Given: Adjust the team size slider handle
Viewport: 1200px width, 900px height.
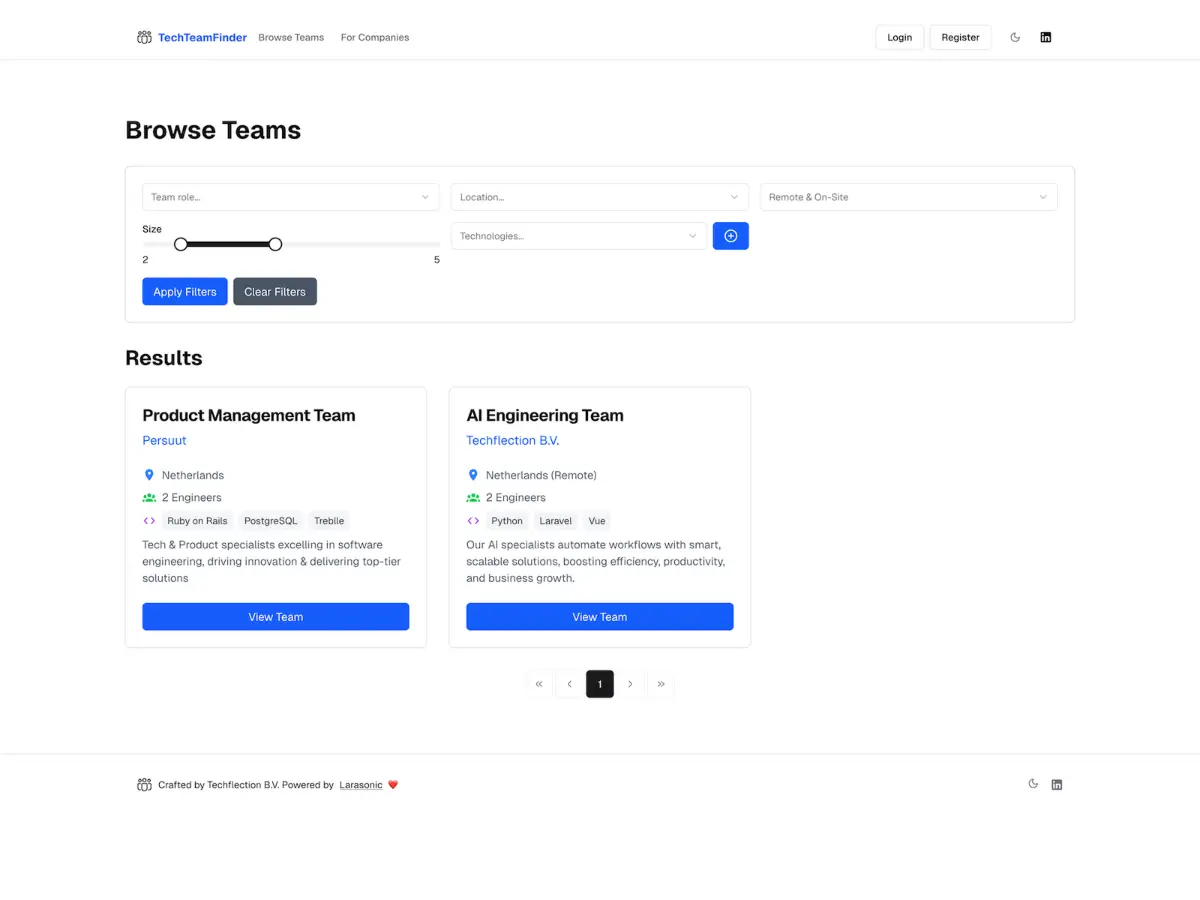Looking at the screenshot, I should [180, 243].
